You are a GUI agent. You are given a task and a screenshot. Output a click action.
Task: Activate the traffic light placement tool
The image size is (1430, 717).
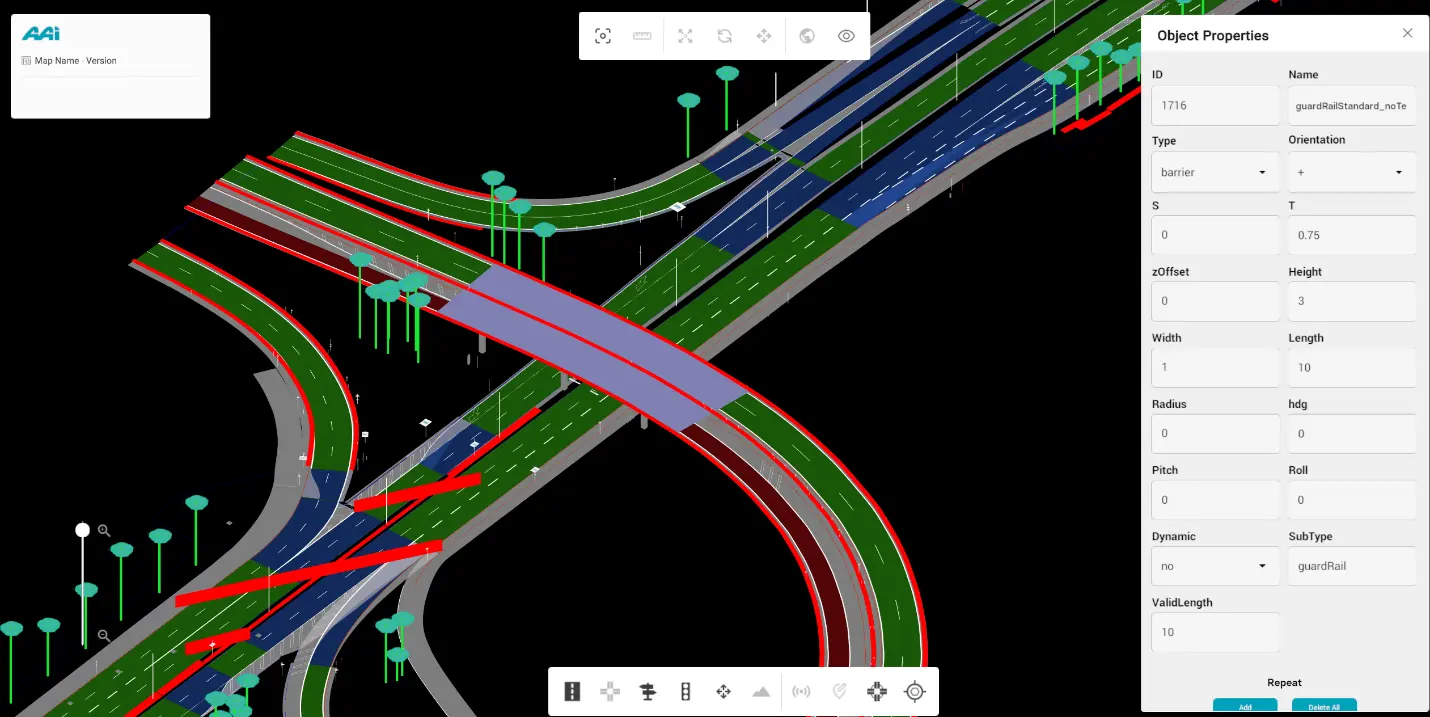pyautogui.click(x=685, y=691)
